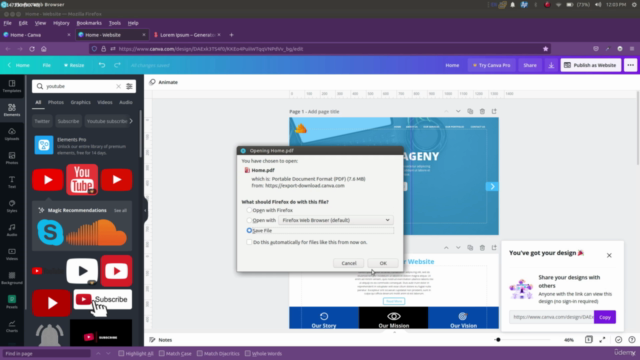Image resolution: width=640 pixels, height=360 pixels.
Task: Open the Templates sidebar panel
Action: click(12, 86)
